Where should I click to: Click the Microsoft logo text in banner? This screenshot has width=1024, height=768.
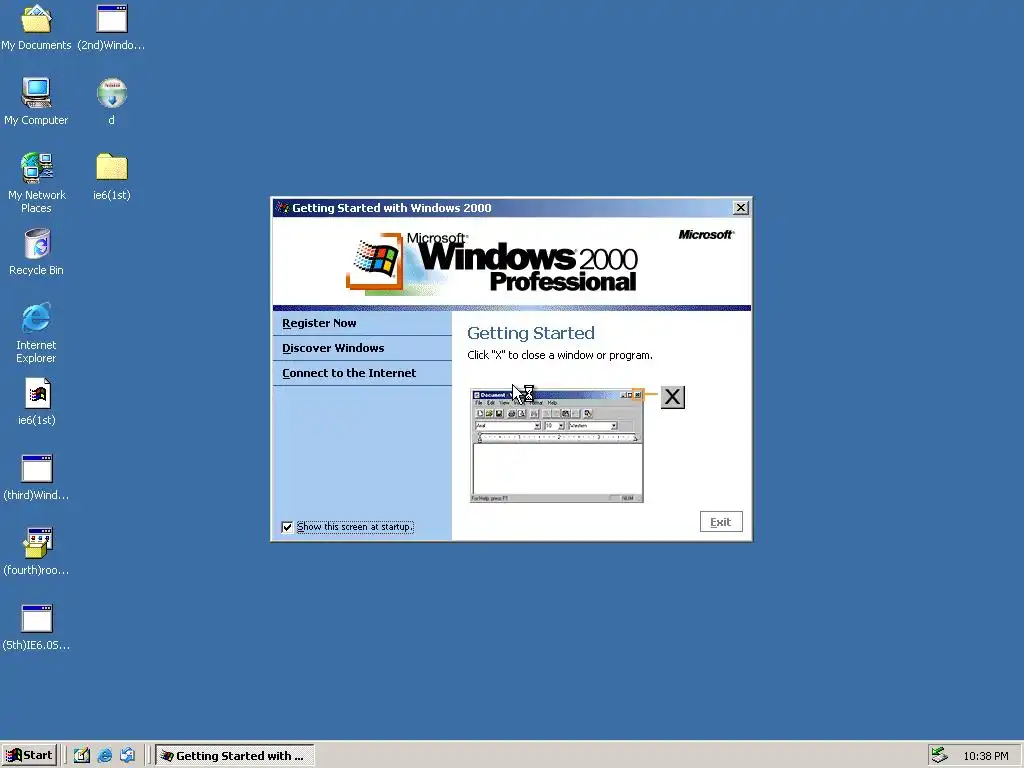(x=706, y=234)
